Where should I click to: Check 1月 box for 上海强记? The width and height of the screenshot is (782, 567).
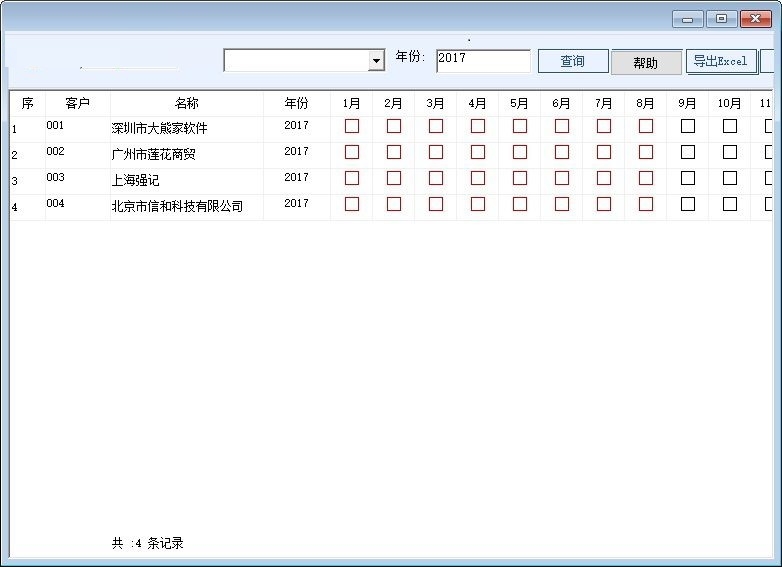352,178
